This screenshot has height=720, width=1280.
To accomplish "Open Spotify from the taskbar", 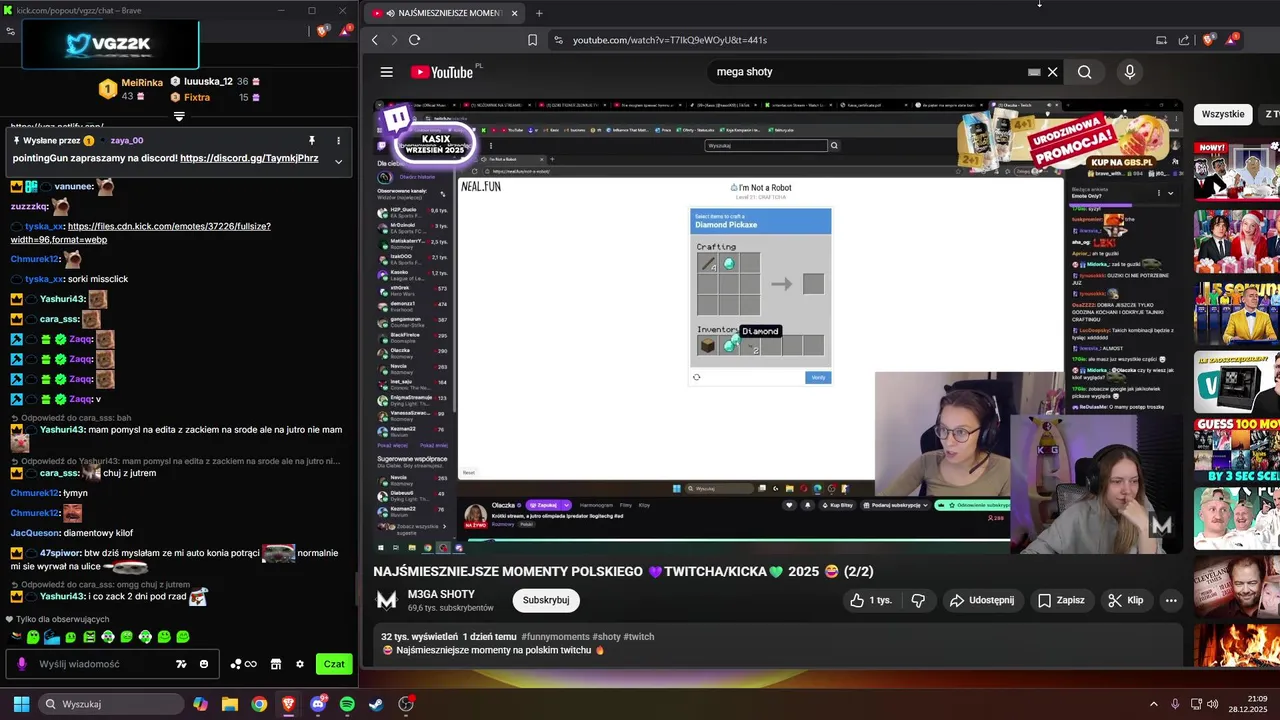I will (347, 704).
